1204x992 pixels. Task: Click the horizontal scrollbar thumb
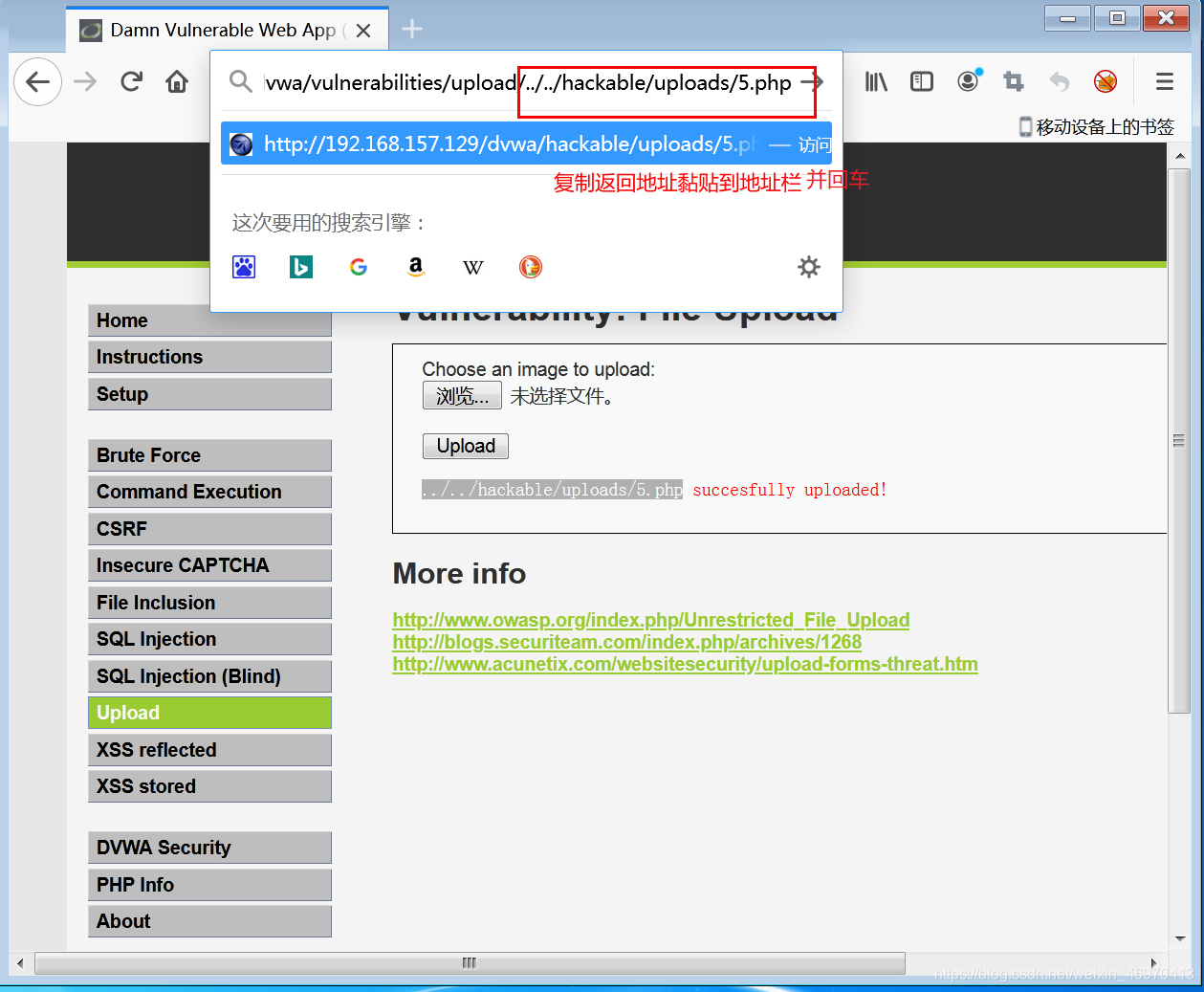[x=470, y=962]
